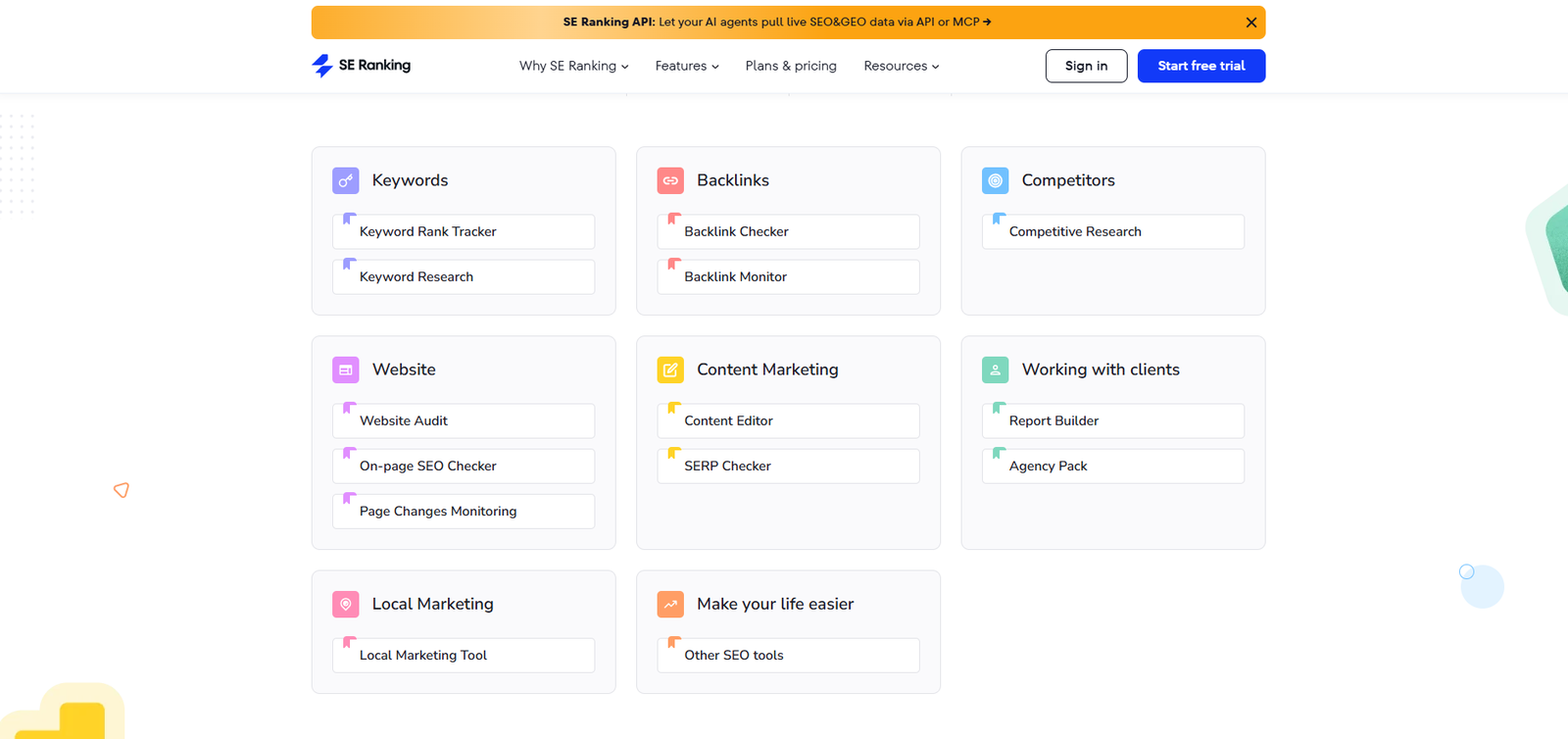Dismiss the SE Ranking API banner
Screen dimensions: 1568x739
tap(1251, 23)
